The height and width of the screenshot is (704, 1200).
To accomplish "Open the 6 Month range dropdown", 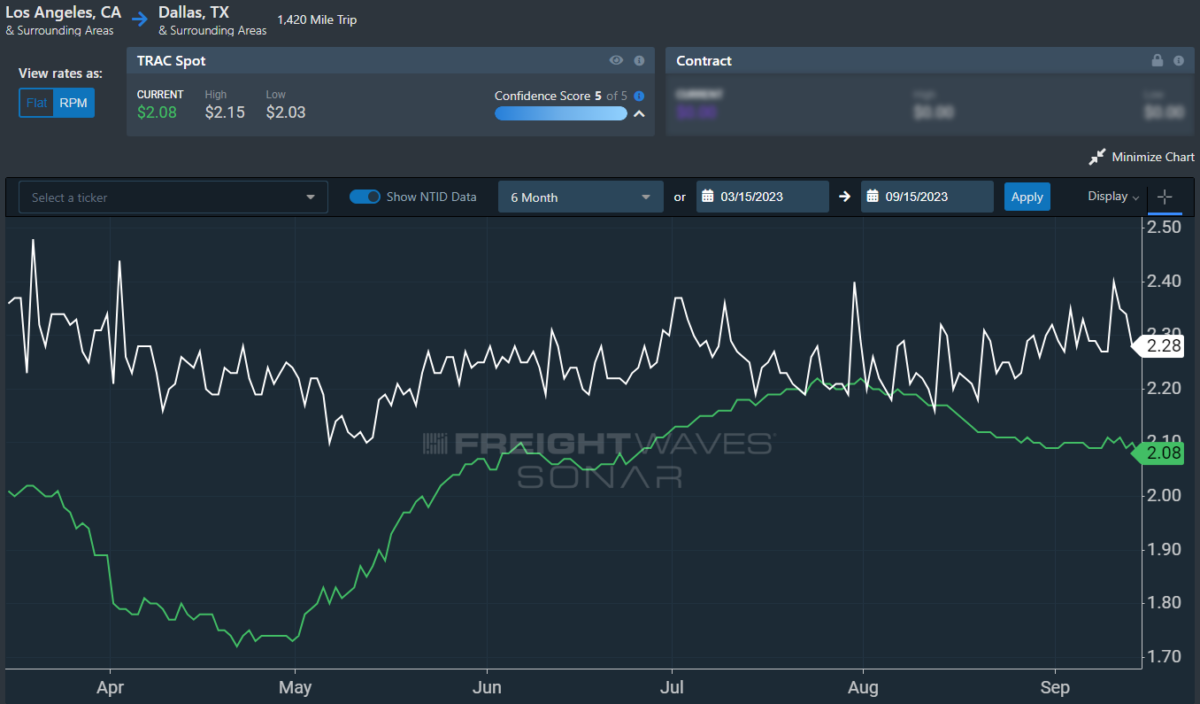I will 580,197.
